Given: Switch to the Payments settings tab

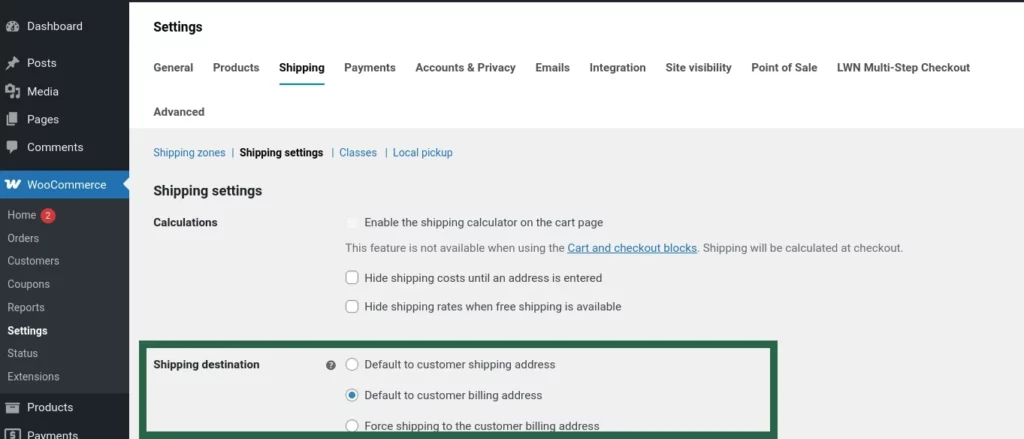Looking at the screenshot, I should click(369, 68).
